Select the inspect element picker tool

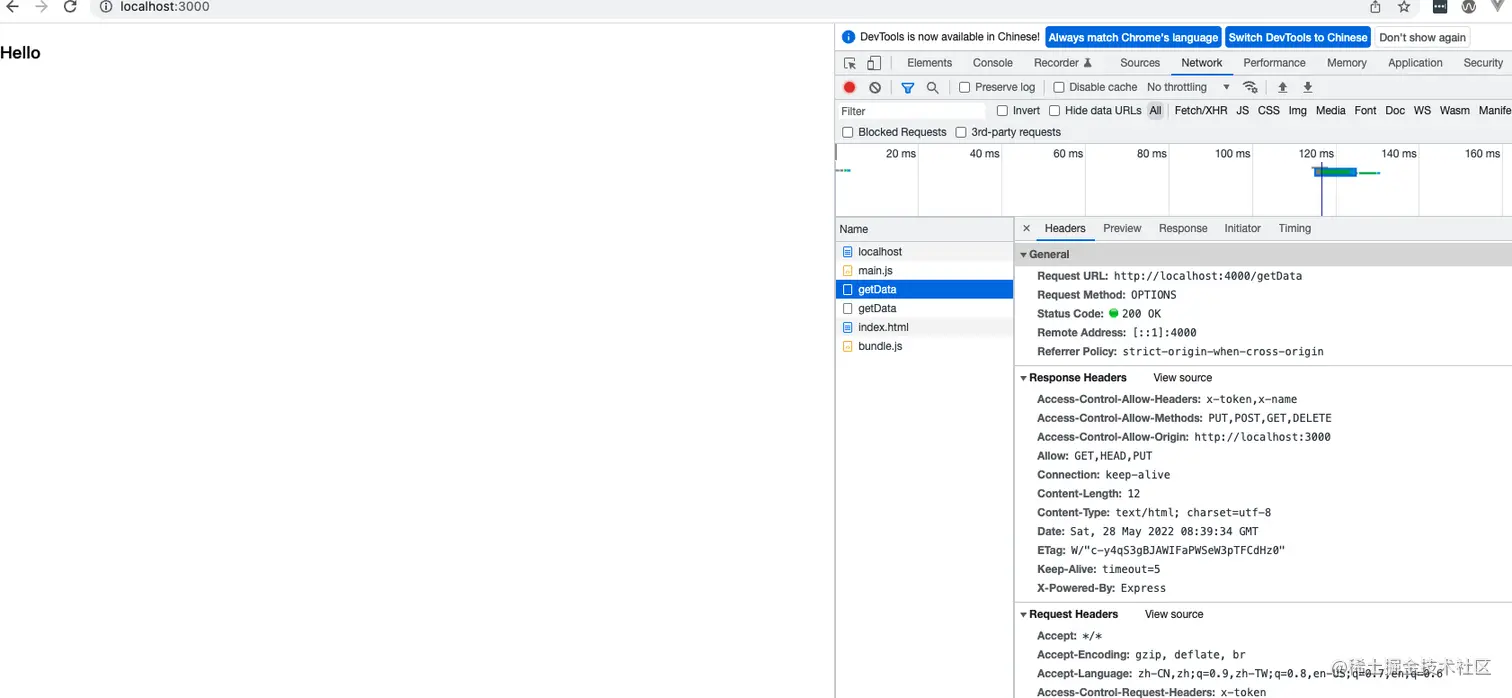coord(850,63)
